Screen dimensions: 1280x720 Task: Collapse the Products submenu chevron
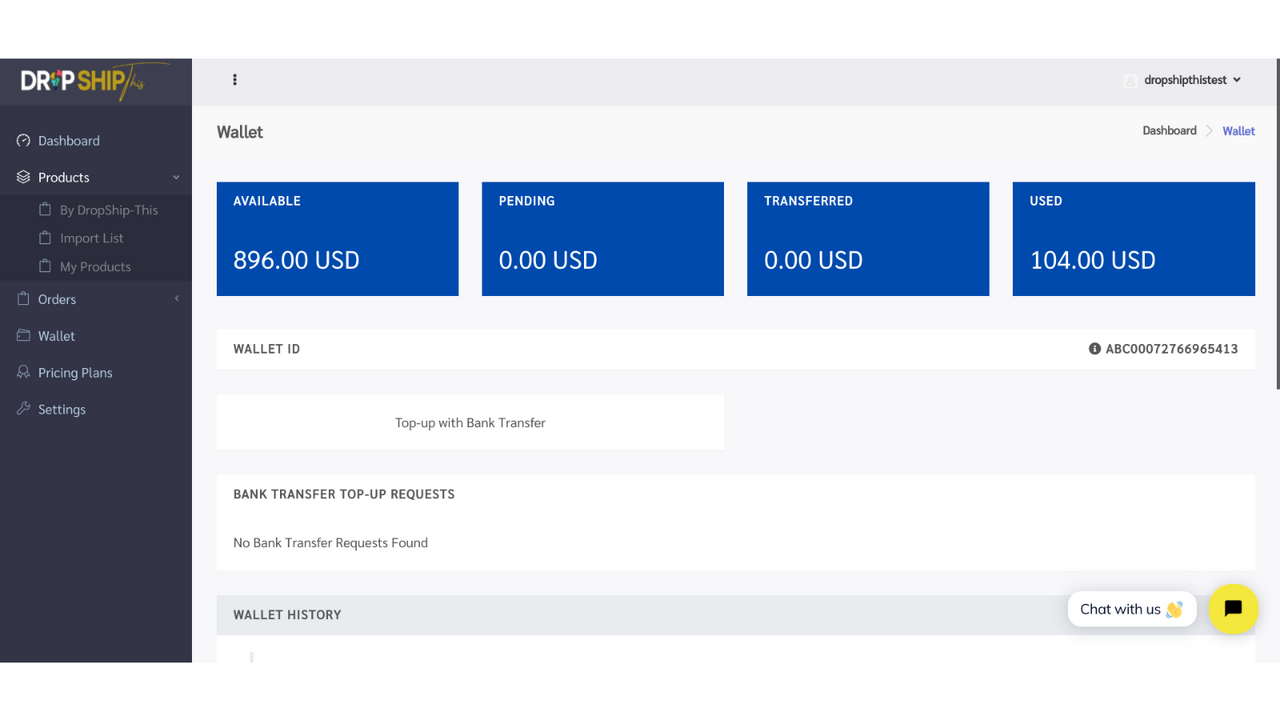tap(177, 176)
